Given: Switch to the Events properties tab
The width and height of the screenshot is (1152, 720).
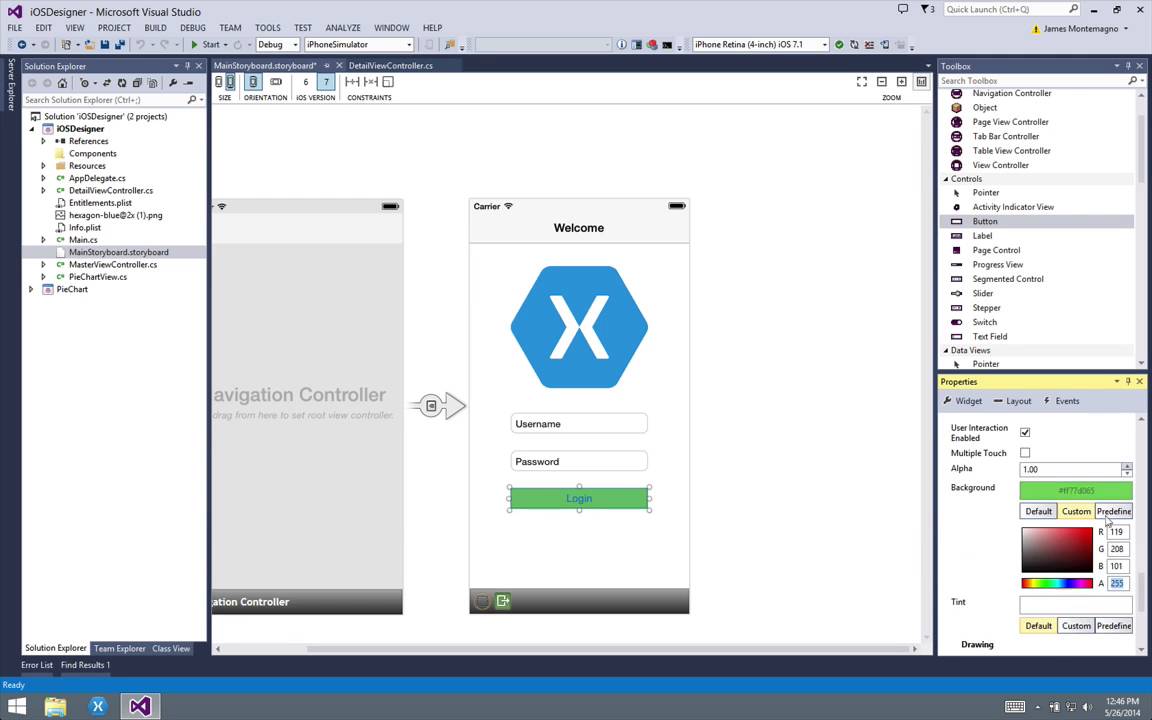Looking at the screenshot, I should (1062, 401).
